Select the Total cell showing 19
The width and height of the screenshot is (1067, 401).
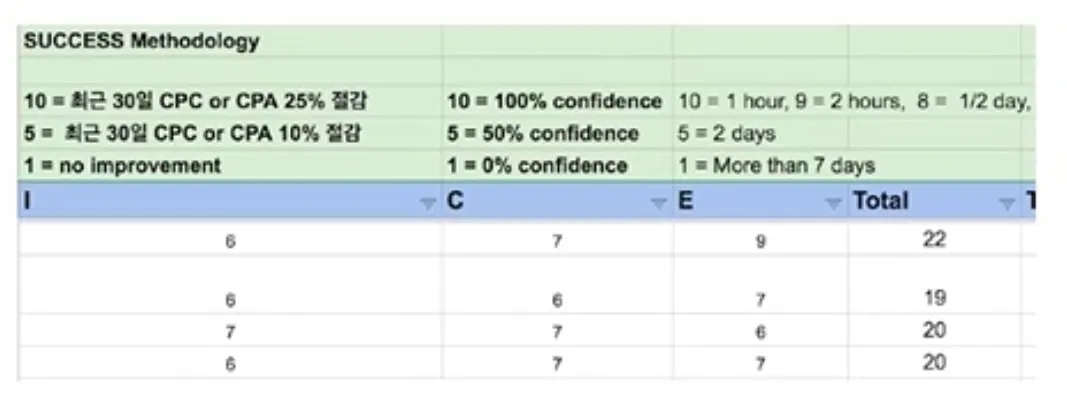click(934, 298)
